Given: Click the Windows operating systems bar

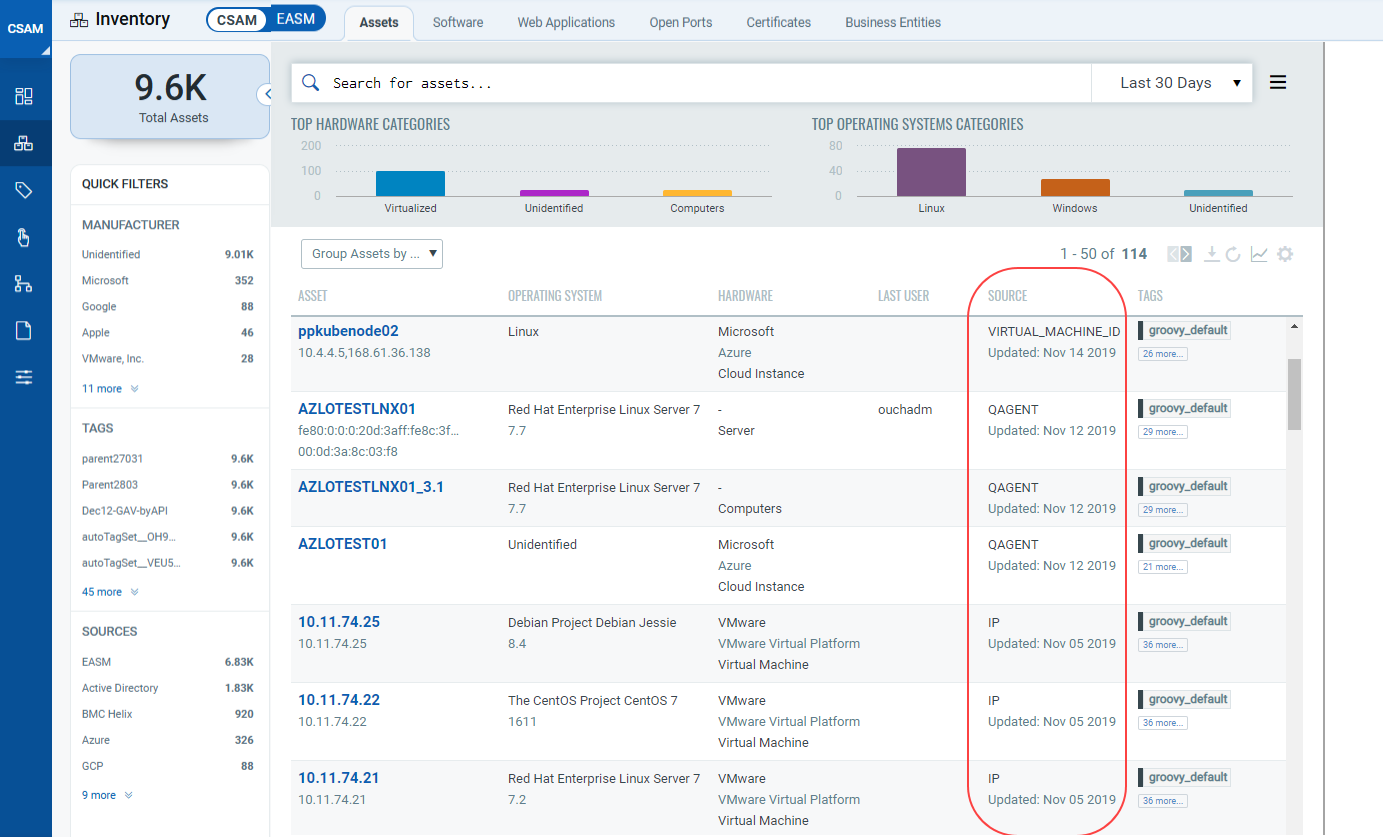Looking at the screenshot, I should (x=1075, y=188).
